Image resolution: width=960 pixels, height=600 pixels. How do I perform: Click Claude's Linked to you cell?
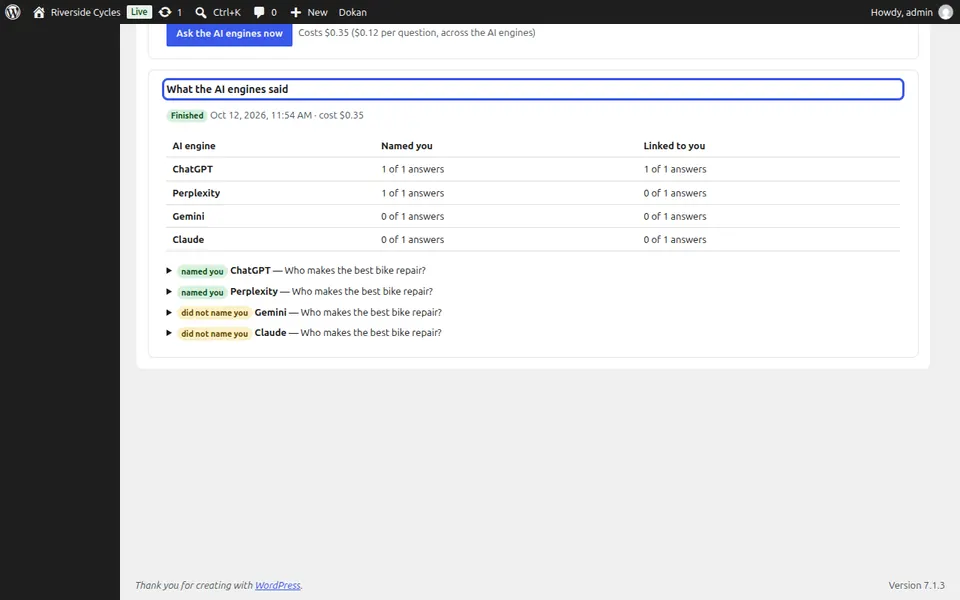(x=675, y=239)
